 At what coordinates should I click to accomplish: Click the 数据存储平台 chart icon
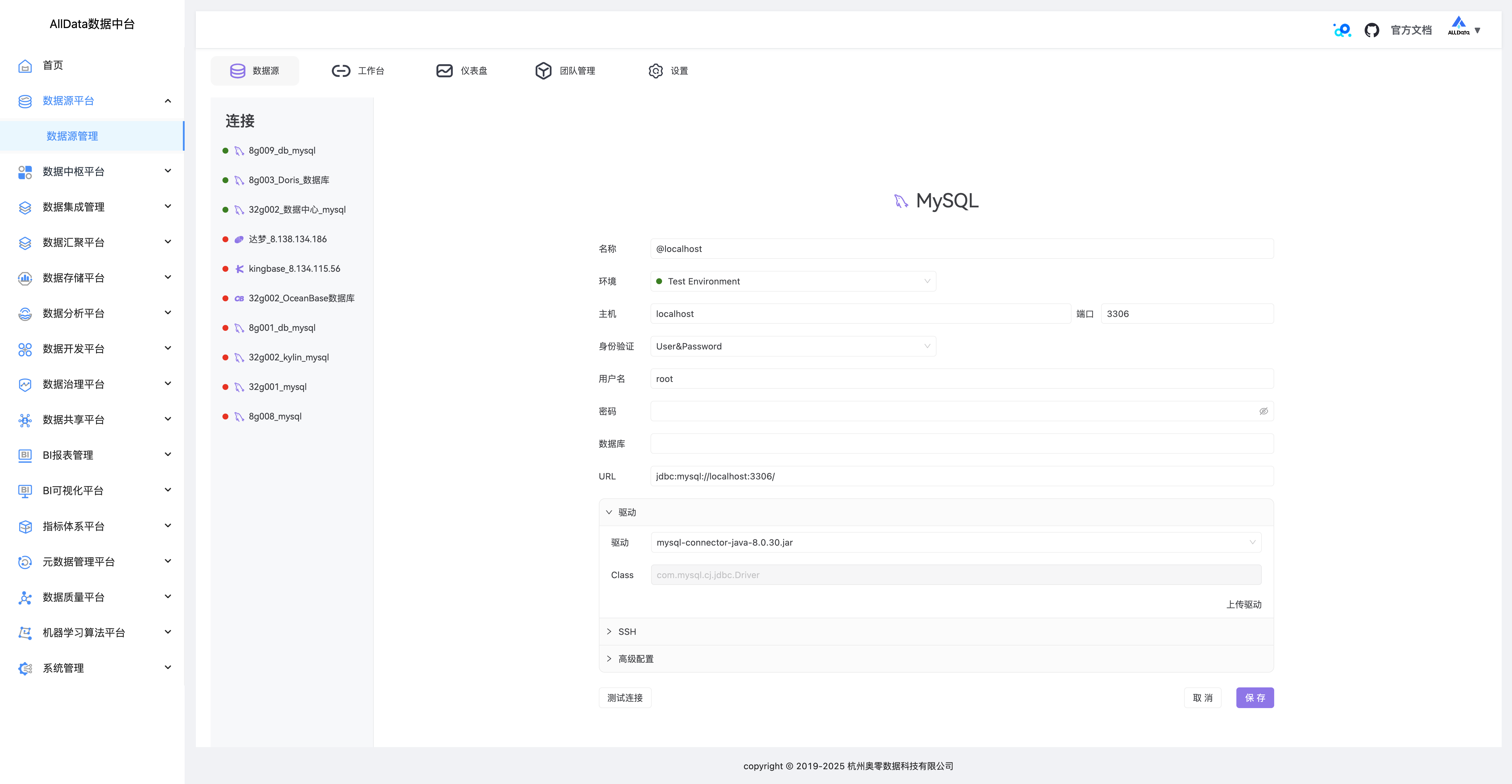point(25,278)
